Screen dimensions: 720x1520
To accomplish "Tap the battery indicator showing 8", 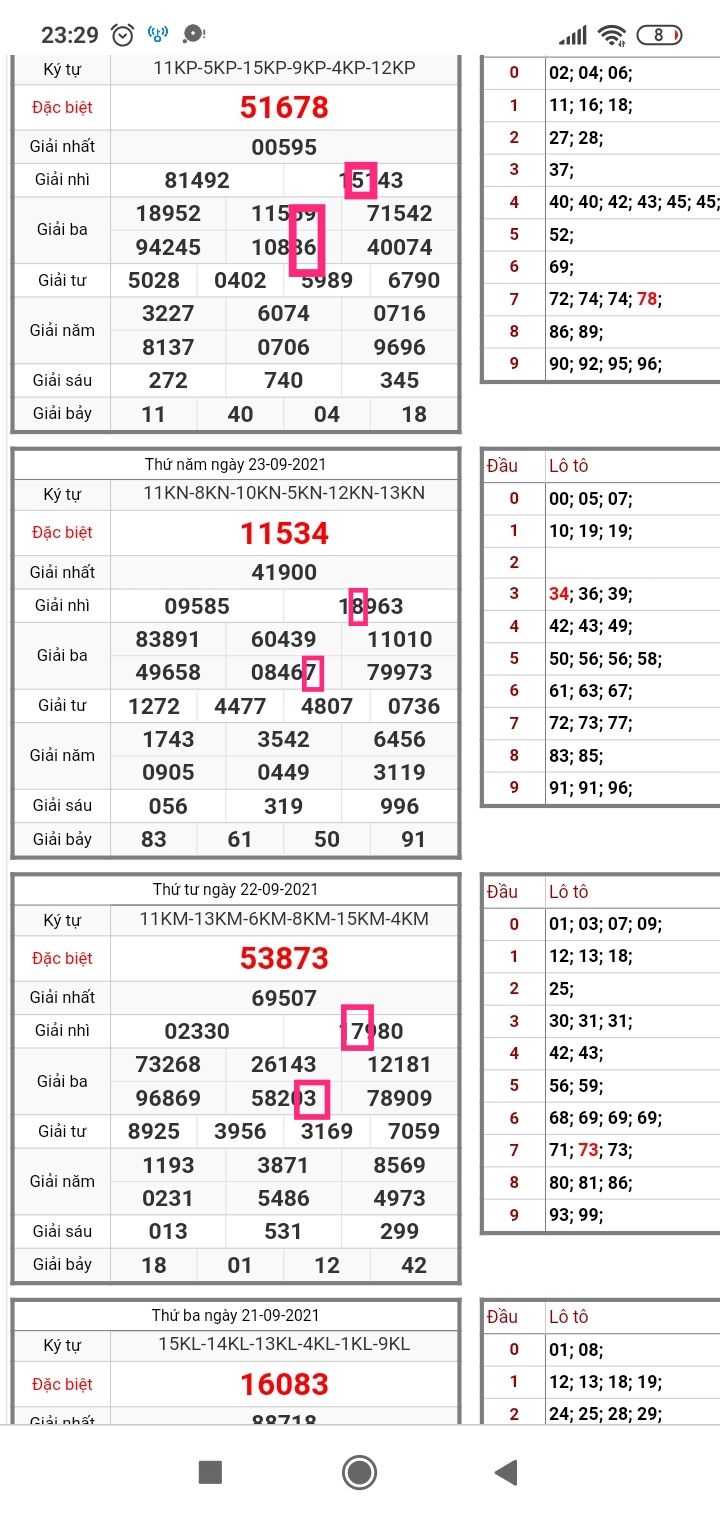I will point(660,35).
